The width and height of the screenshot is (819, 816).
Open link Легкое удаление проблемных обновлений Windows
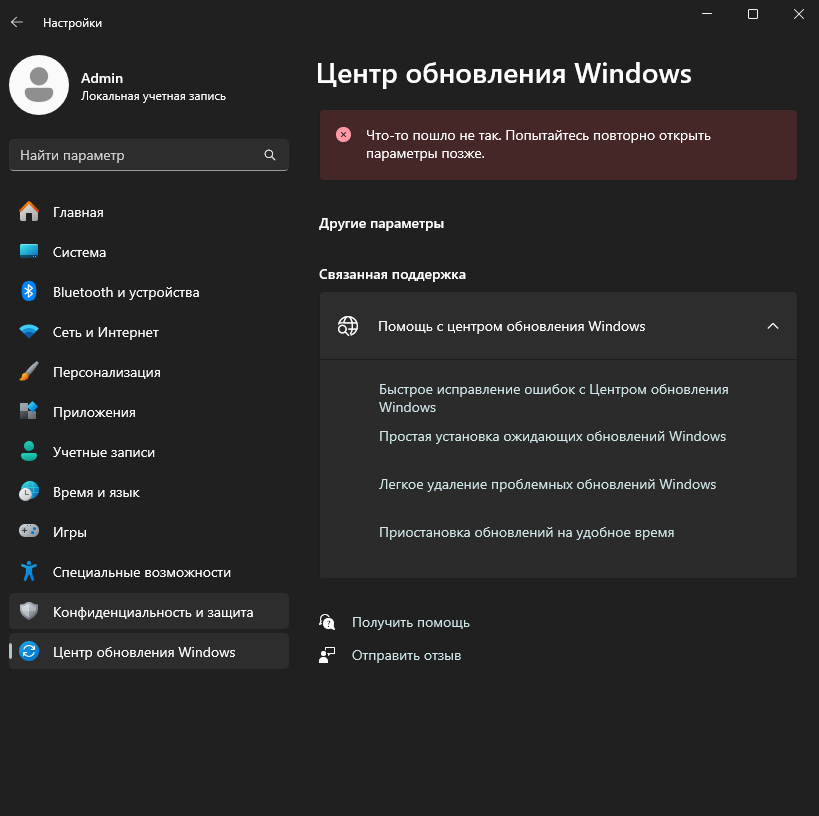point(547,484)
